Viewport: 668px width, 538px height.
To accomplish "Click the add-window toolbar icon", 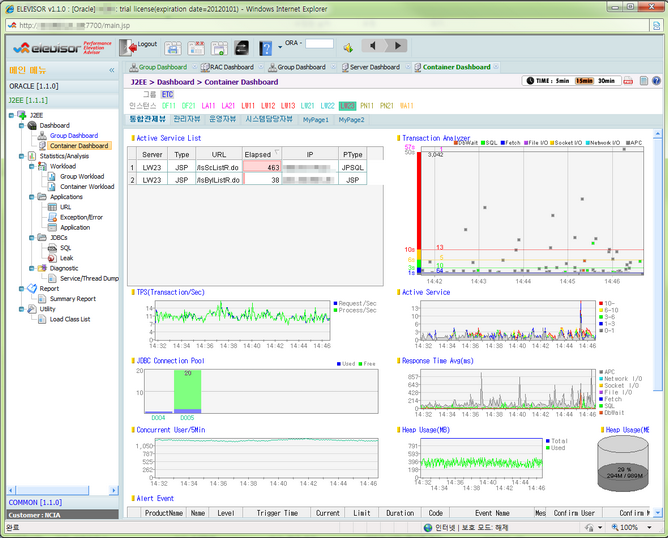I will [219, 48].
